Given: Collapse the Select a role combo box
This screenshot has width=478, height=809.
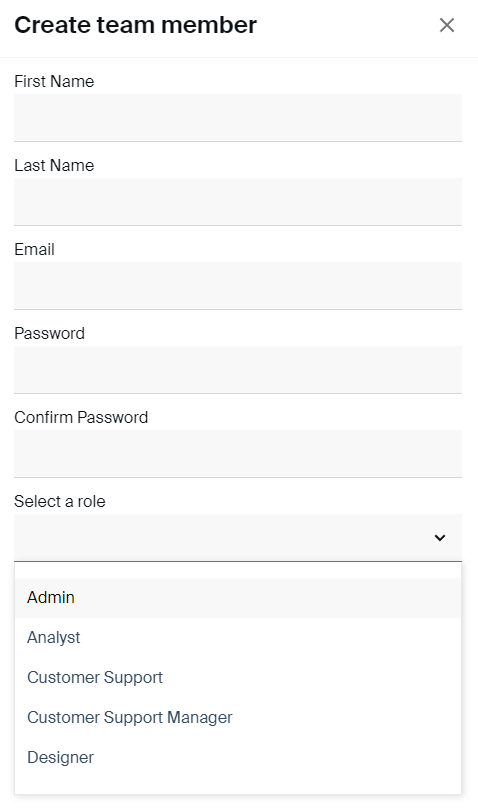Looking at the screenshot, I should [238, 538].
